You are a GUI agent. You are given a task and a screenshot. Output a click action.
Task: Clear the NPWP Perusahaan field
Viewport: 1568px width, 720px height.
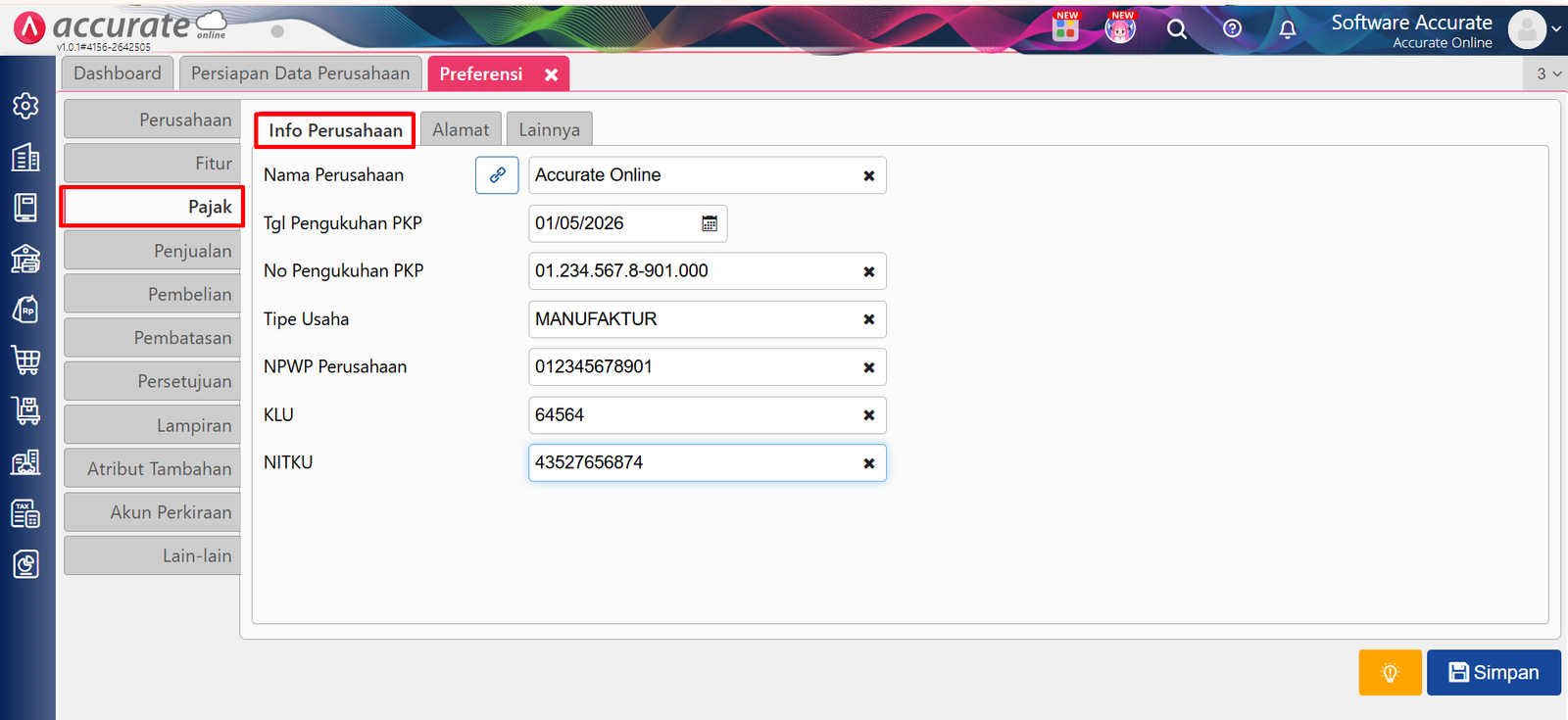click(868, 368)
